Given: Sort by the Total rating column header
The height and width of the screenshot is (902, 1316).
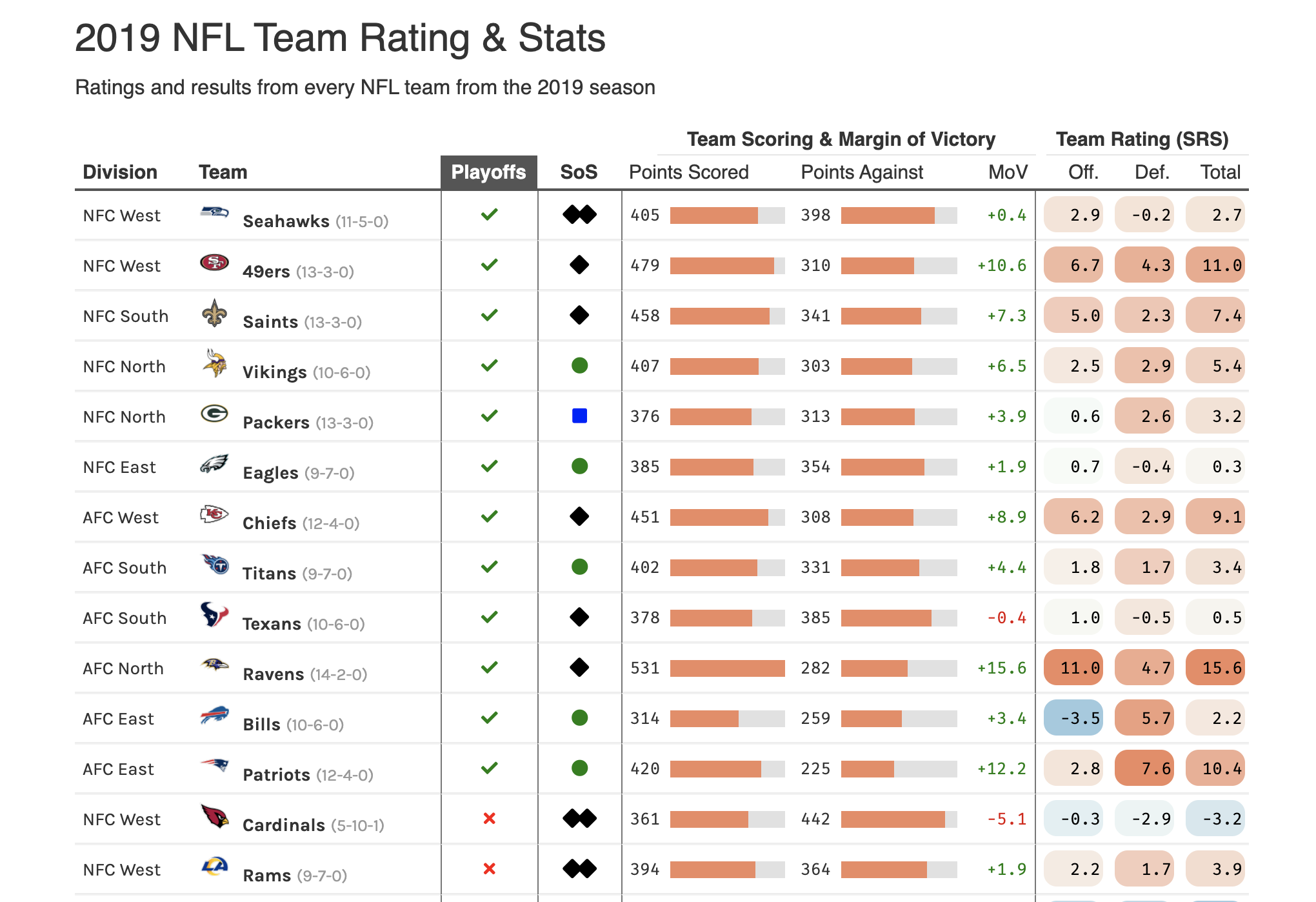Looking at the screenshot, I should (x=1220, y=172).
